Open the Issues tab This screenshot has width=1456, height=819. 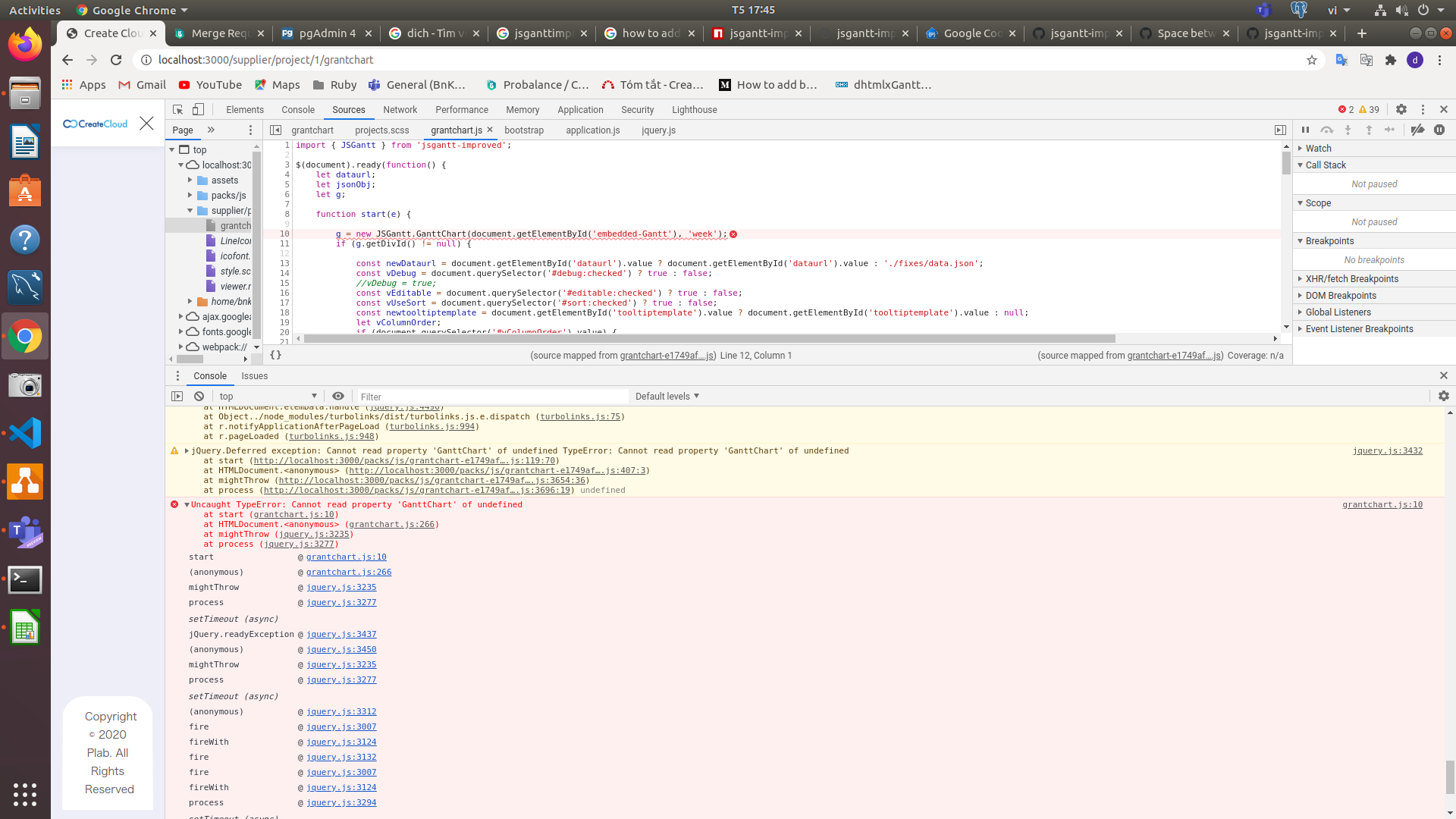tap(254, 375)
